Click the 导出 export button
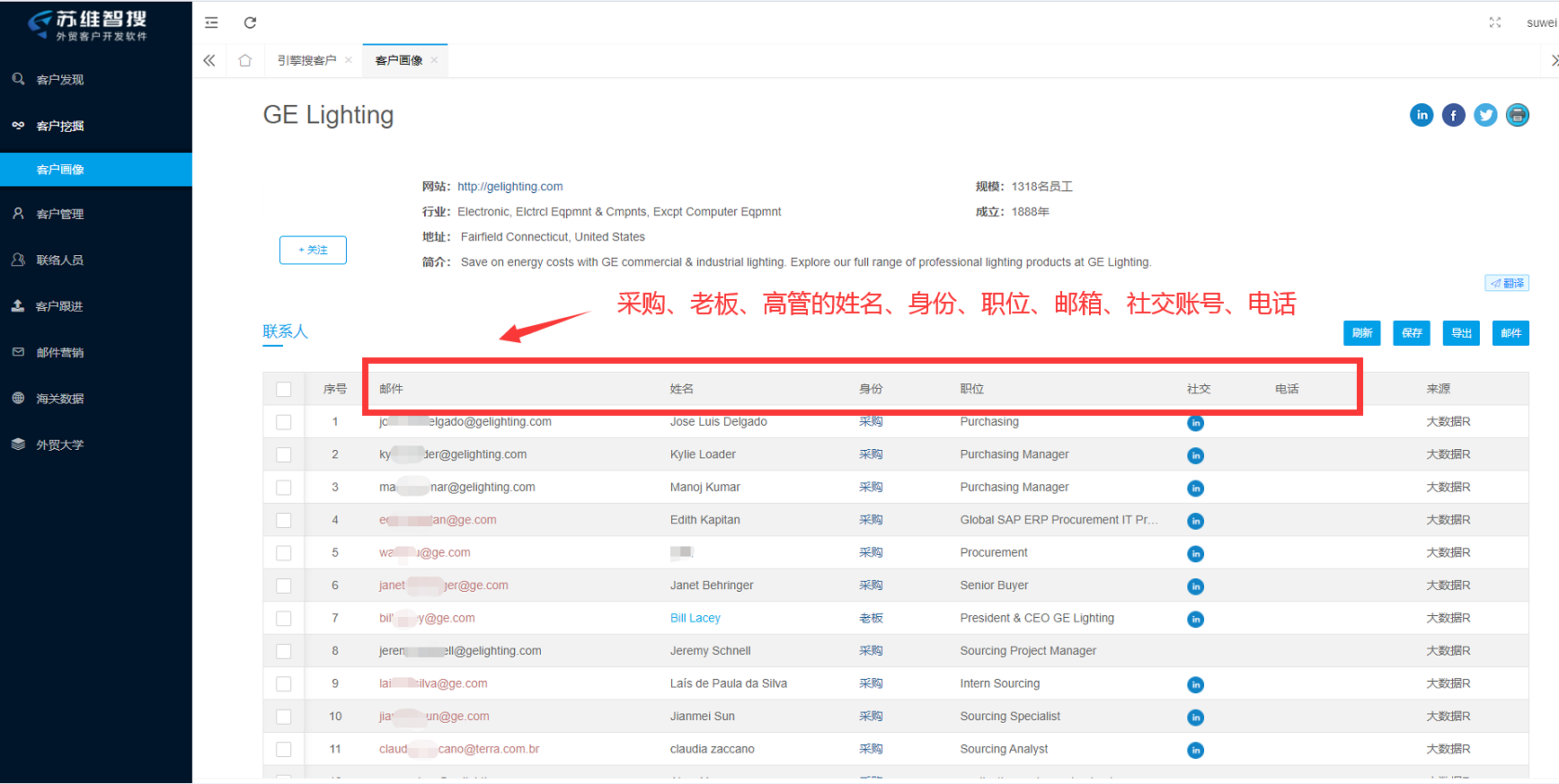This screenshot has width=1559, height=784. 1460,333
